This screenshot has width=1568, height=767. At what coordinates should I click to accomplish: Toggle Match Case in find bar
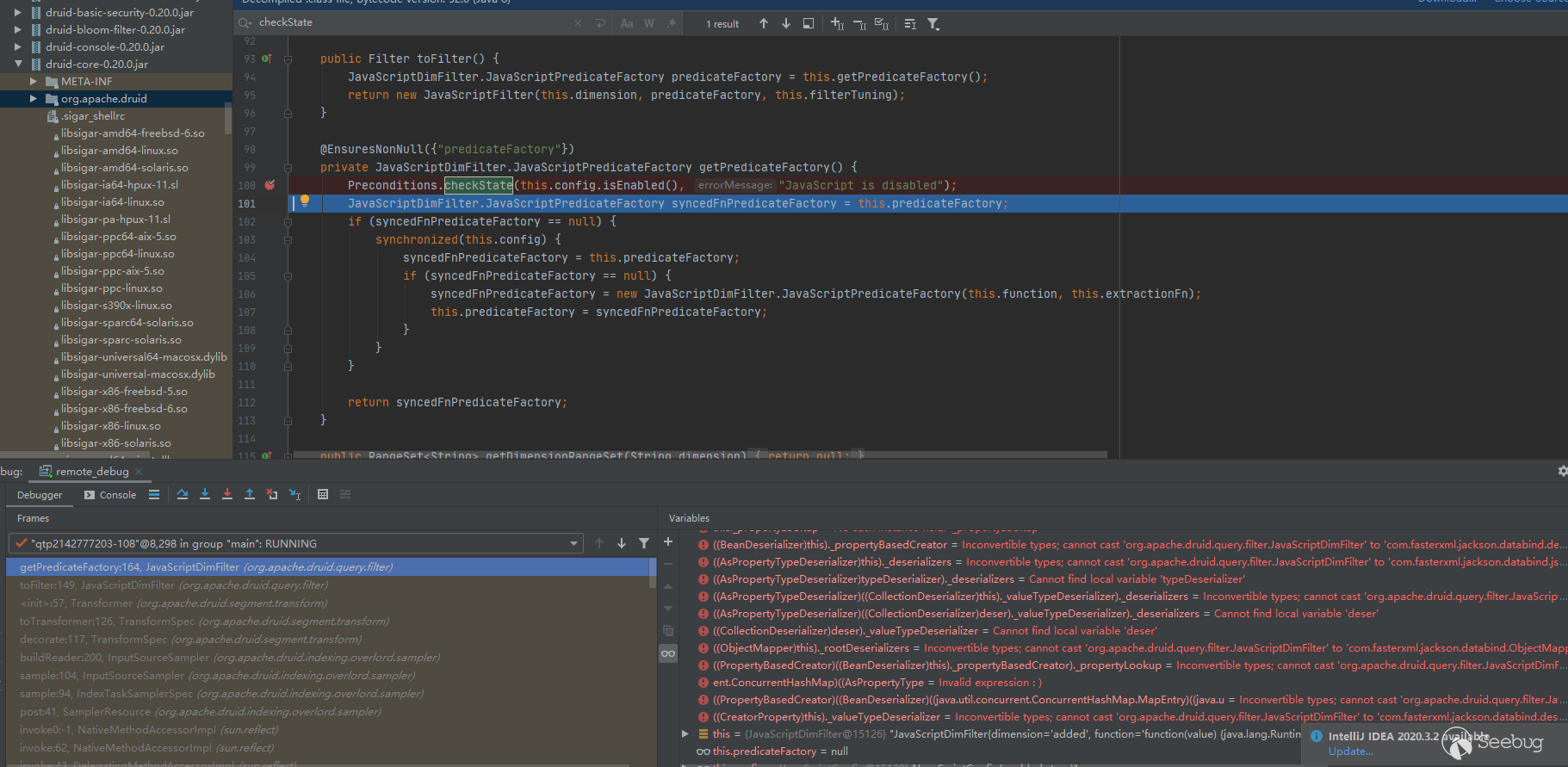(627, 24)
